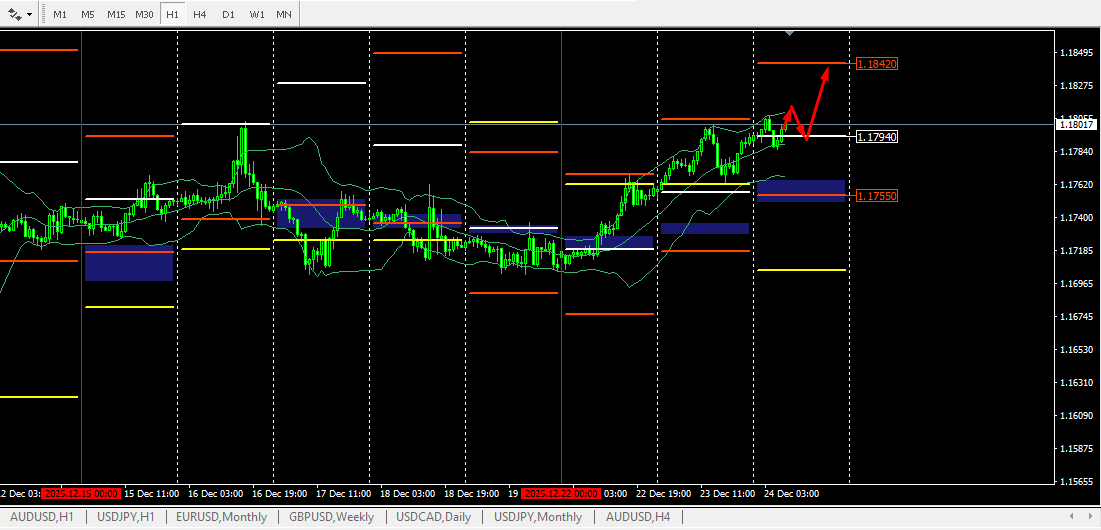1101x530 pixels.
Task: Change chart period to H4
Action: click(199, 14)
